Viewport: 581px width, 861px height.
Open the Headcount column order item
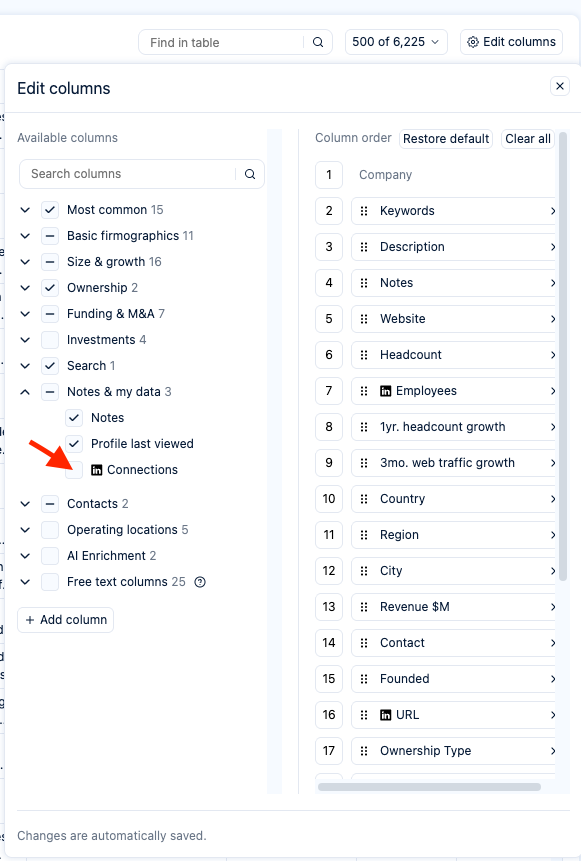coord(454,355)
